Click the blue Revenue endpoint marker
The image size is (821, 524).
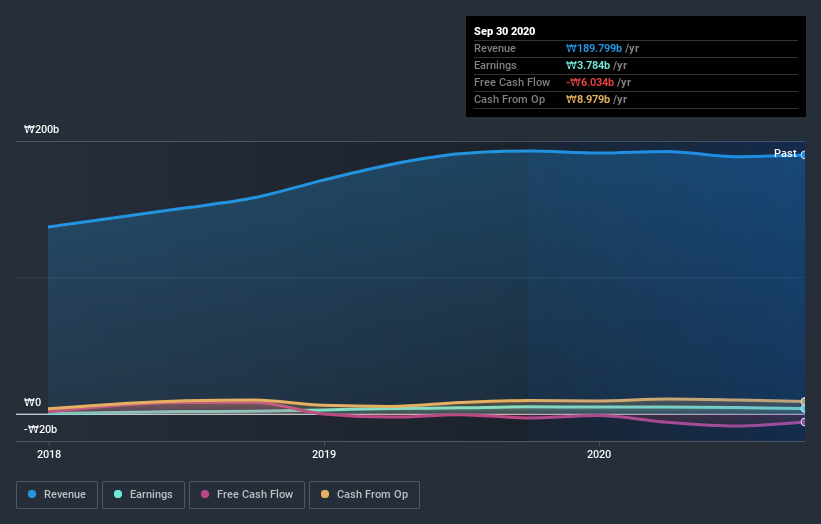(804, 155)
